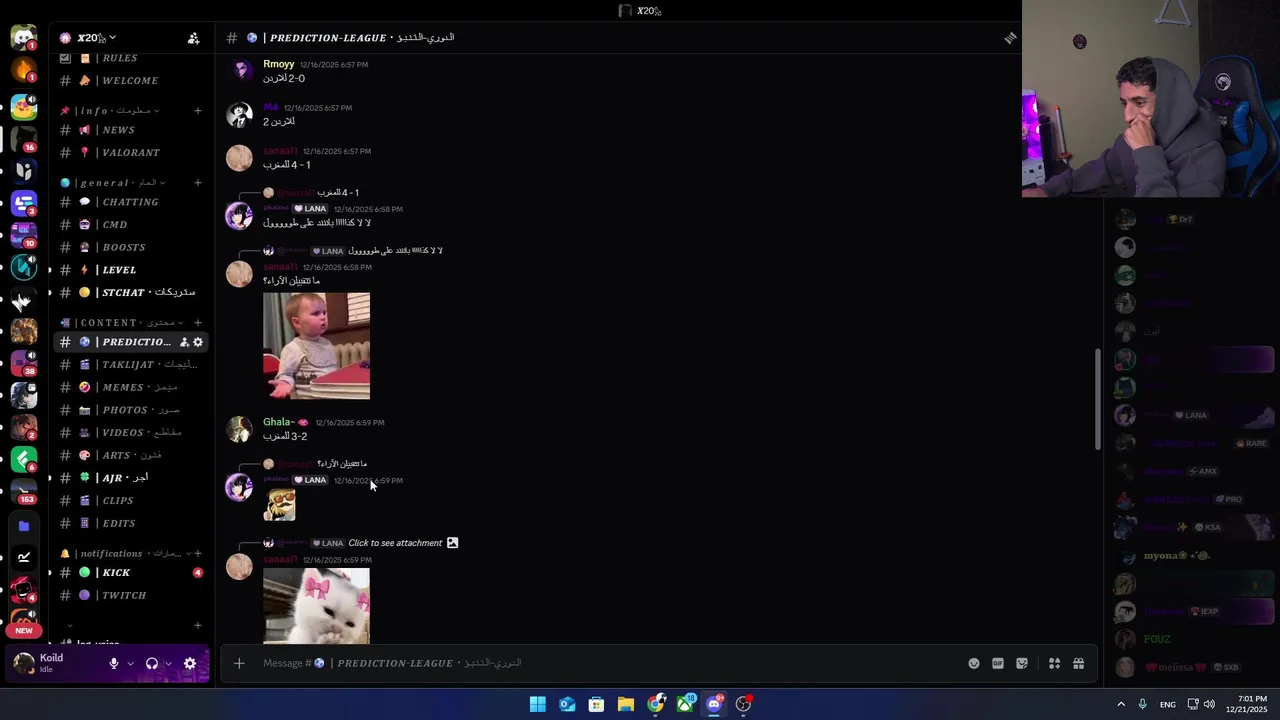1280x720 pixels.
Task: Create invite for PREDICTION channel
Action: [x=184, y=342]
